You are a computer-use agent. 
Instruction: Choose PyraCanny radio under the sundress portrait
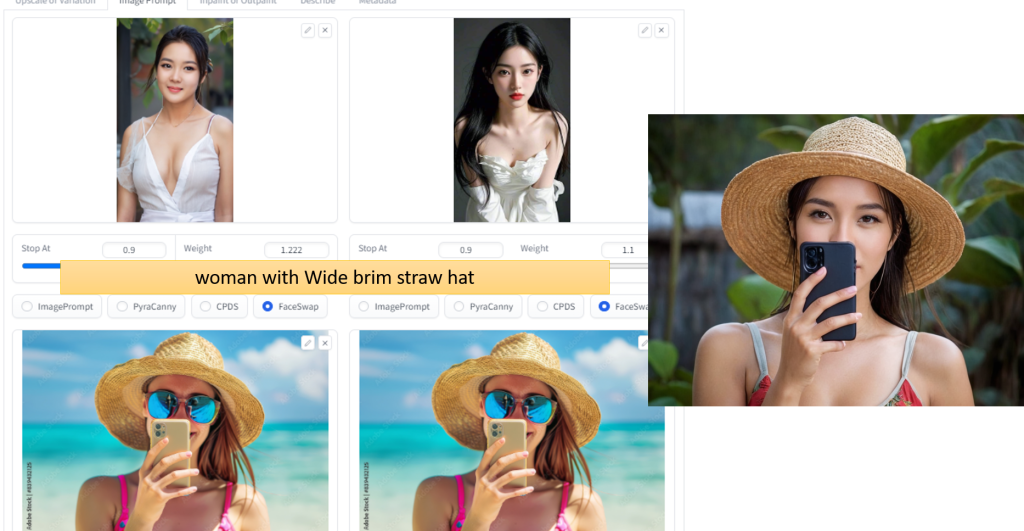pyautogui.click(x=122, y=307)
